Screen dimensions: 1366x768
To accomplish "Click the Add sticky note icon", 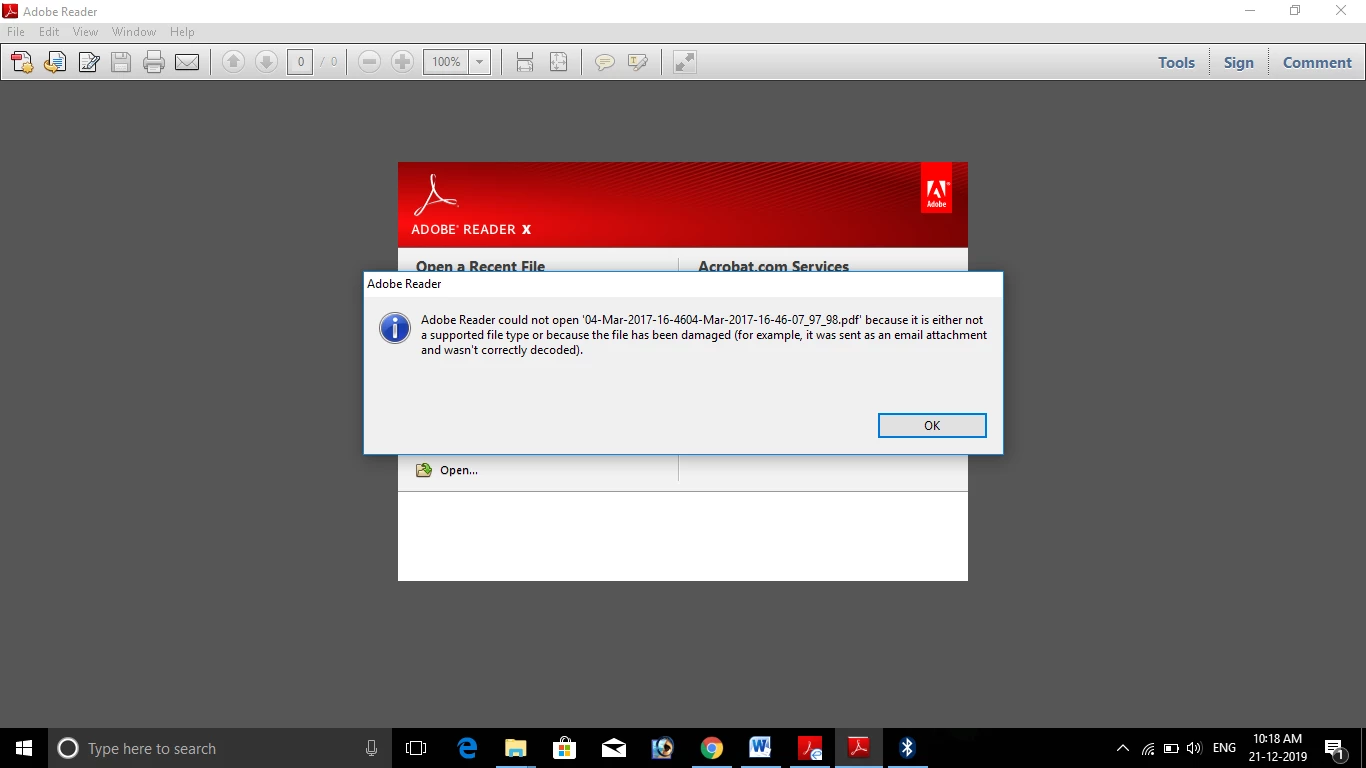I will tap(604, 62).
